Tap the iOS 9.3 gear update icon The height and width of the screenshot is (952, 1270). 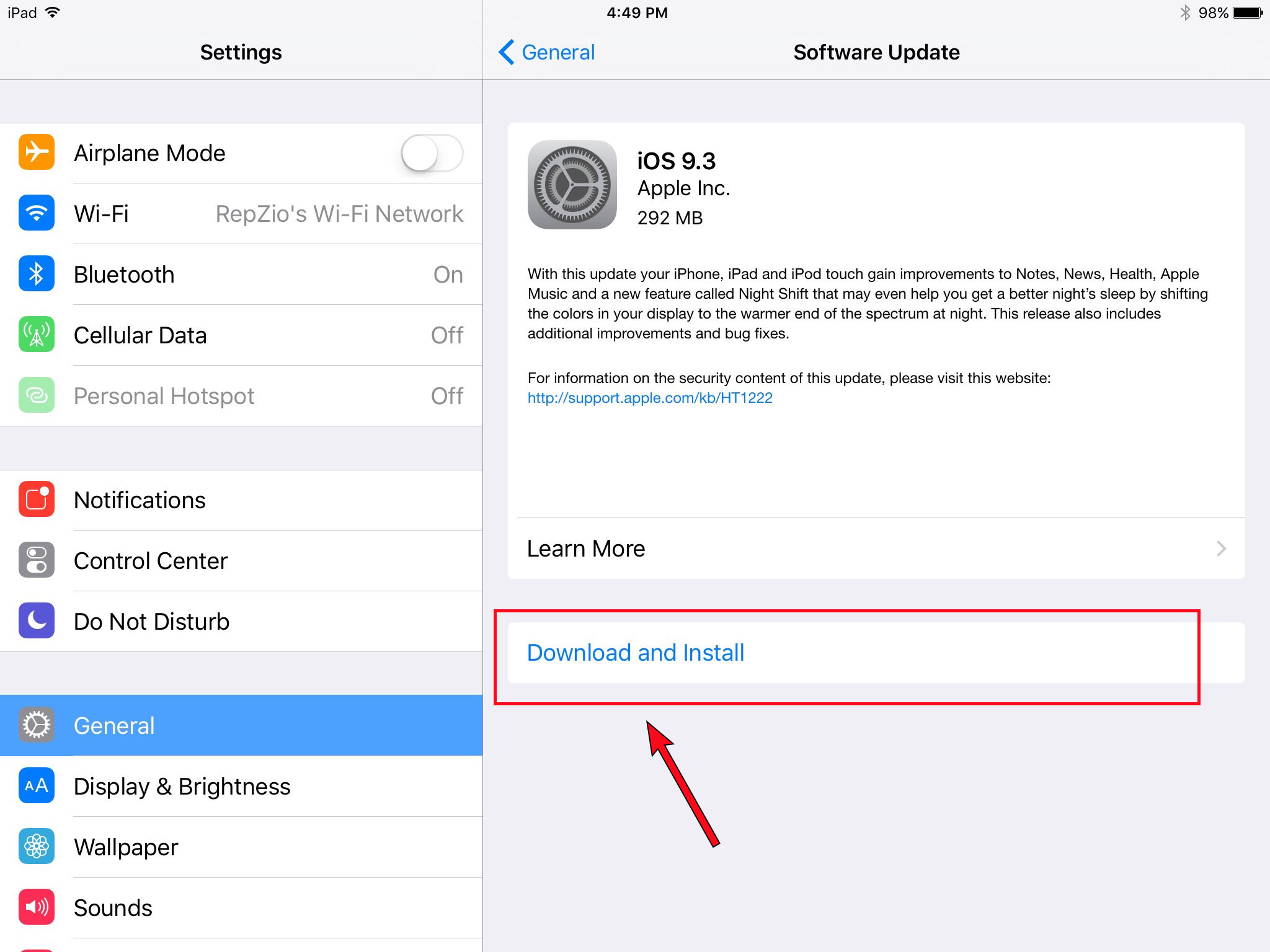pyautogui.click(x=572, y=185)
